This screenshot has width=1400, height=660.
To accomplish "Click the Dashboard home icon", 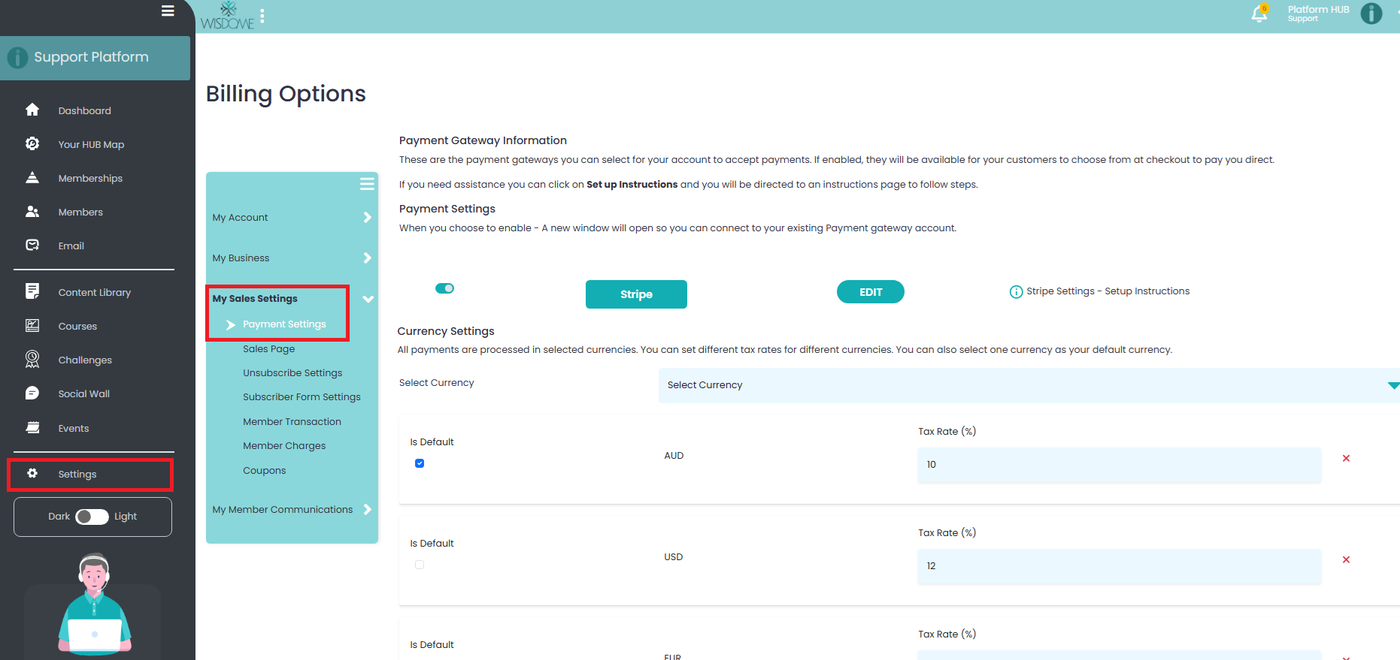I will [x=32, y=110].
